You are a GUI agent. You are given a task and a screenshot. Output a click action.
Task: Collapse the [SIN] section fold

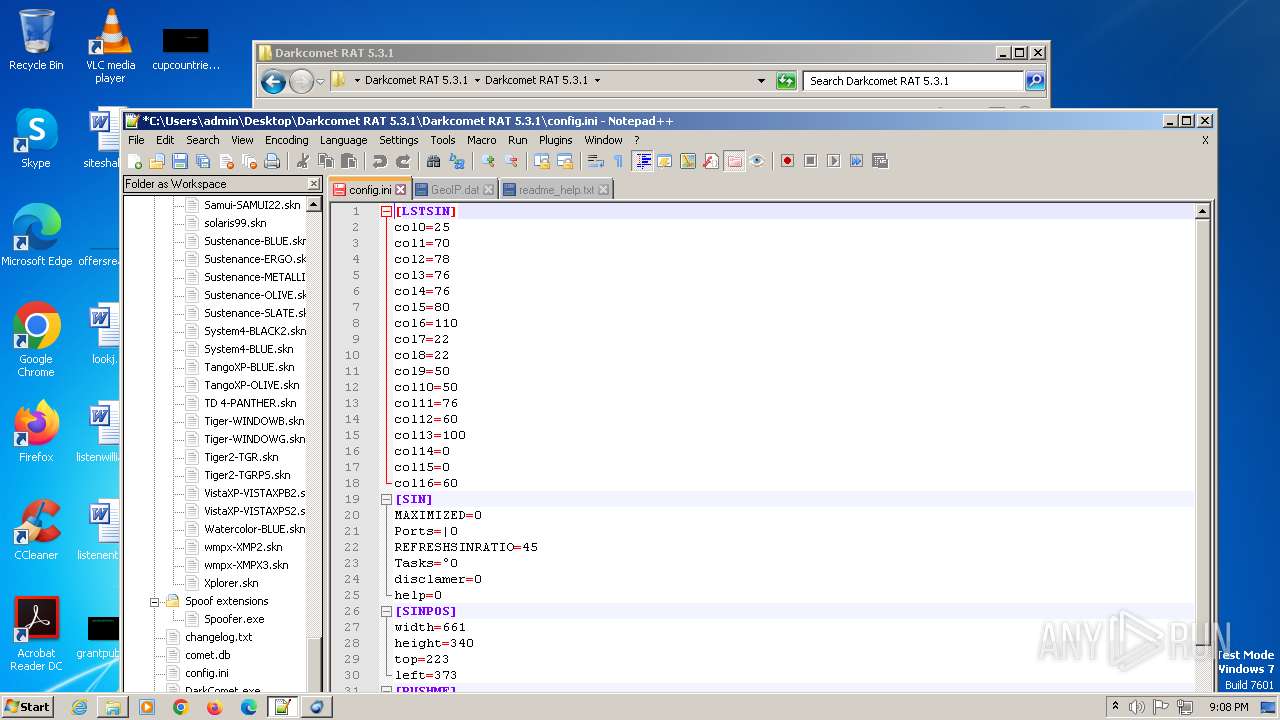click(x=386, y=499)
